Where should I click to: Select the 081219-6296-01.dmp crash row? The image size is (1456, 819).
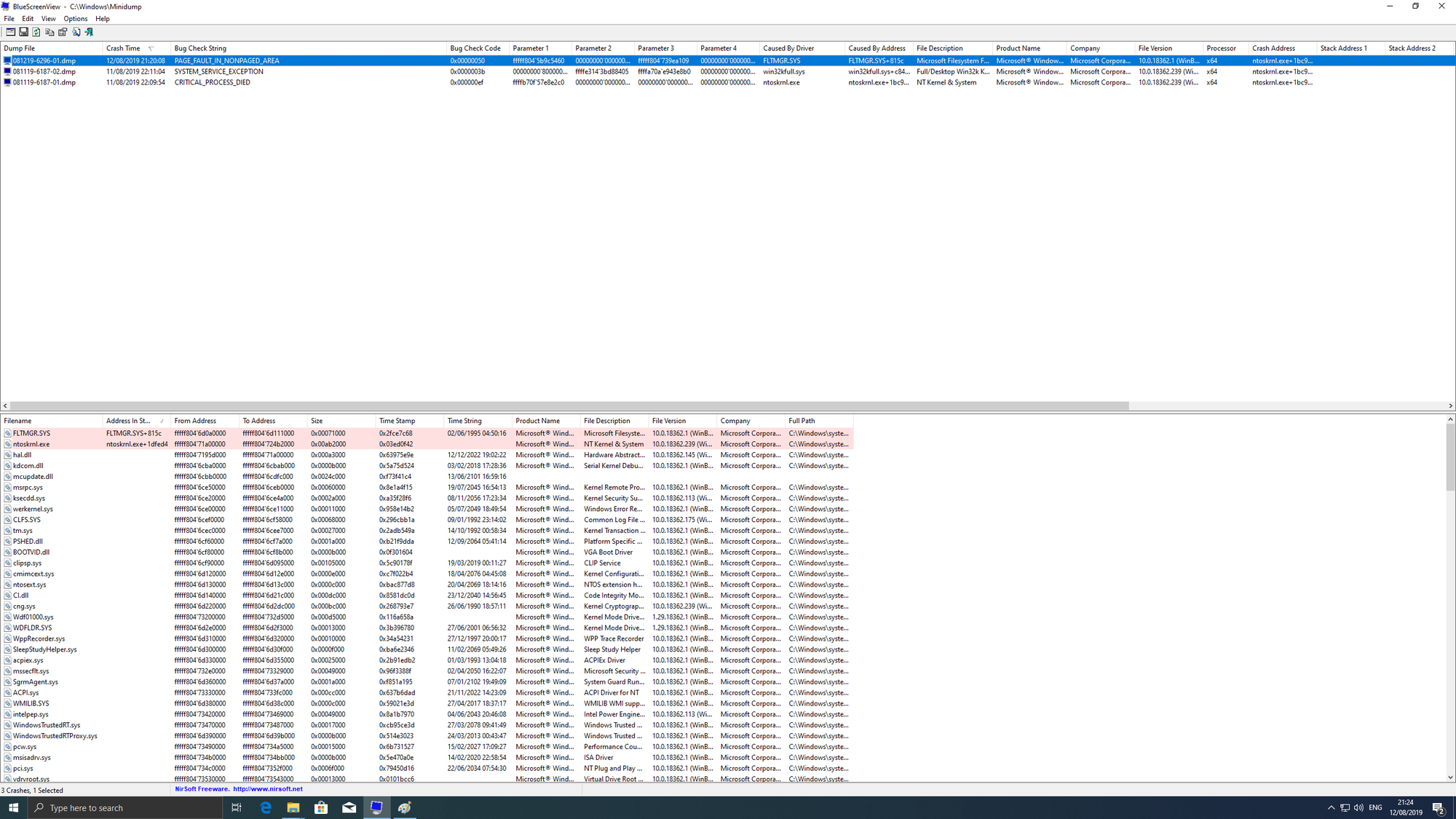(728, 61)
